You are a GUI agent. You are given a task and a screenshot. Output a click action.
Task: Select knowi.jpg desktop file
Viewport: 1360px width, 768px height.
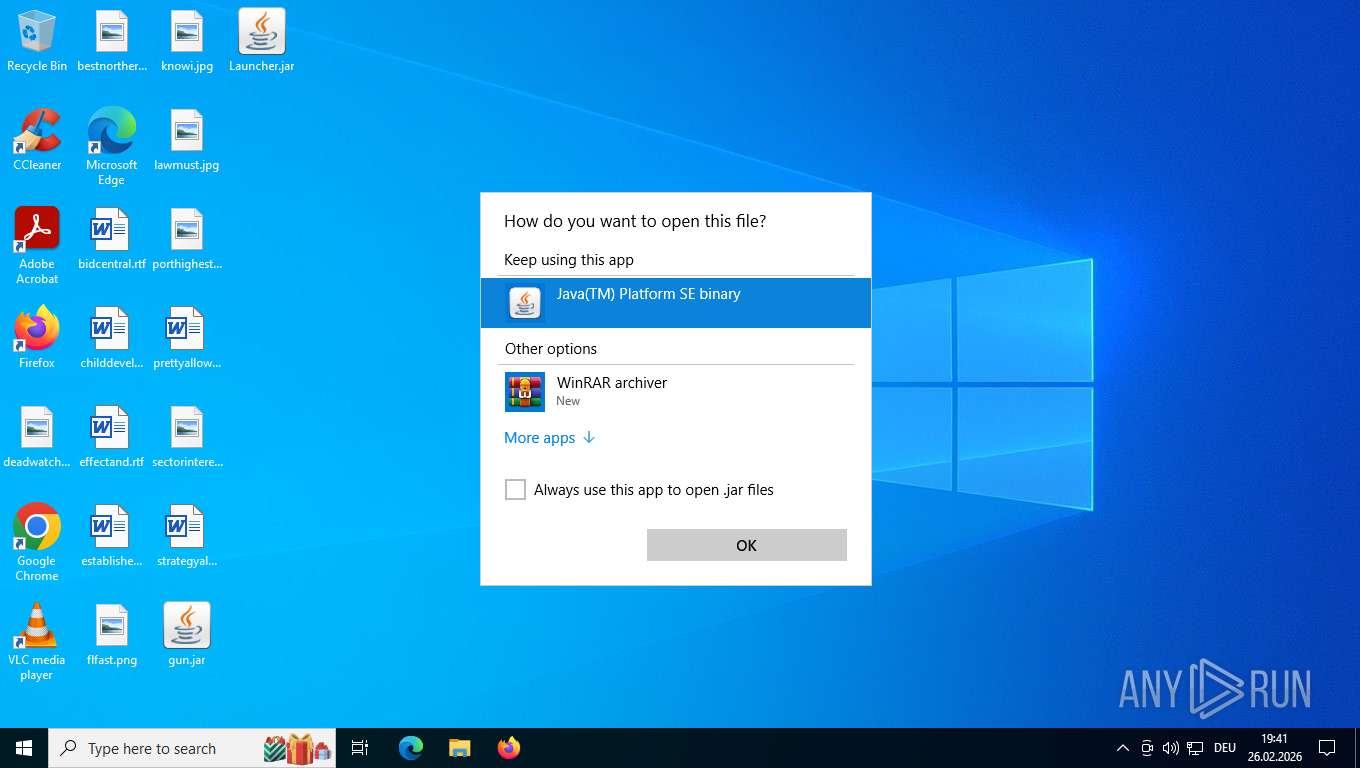click(x=187, y=42)
